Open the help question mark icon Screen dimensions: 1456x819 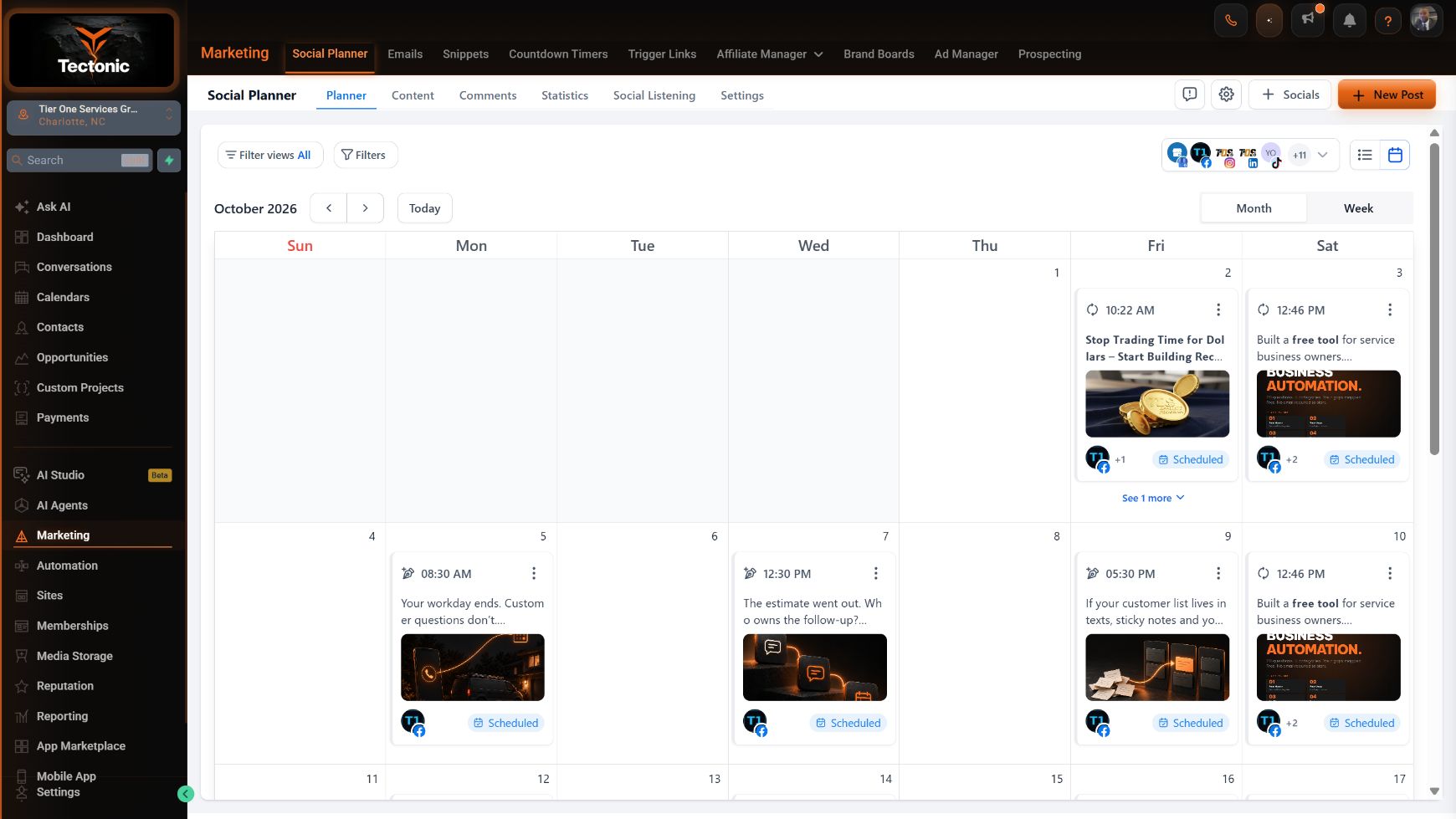(1388, 21)
